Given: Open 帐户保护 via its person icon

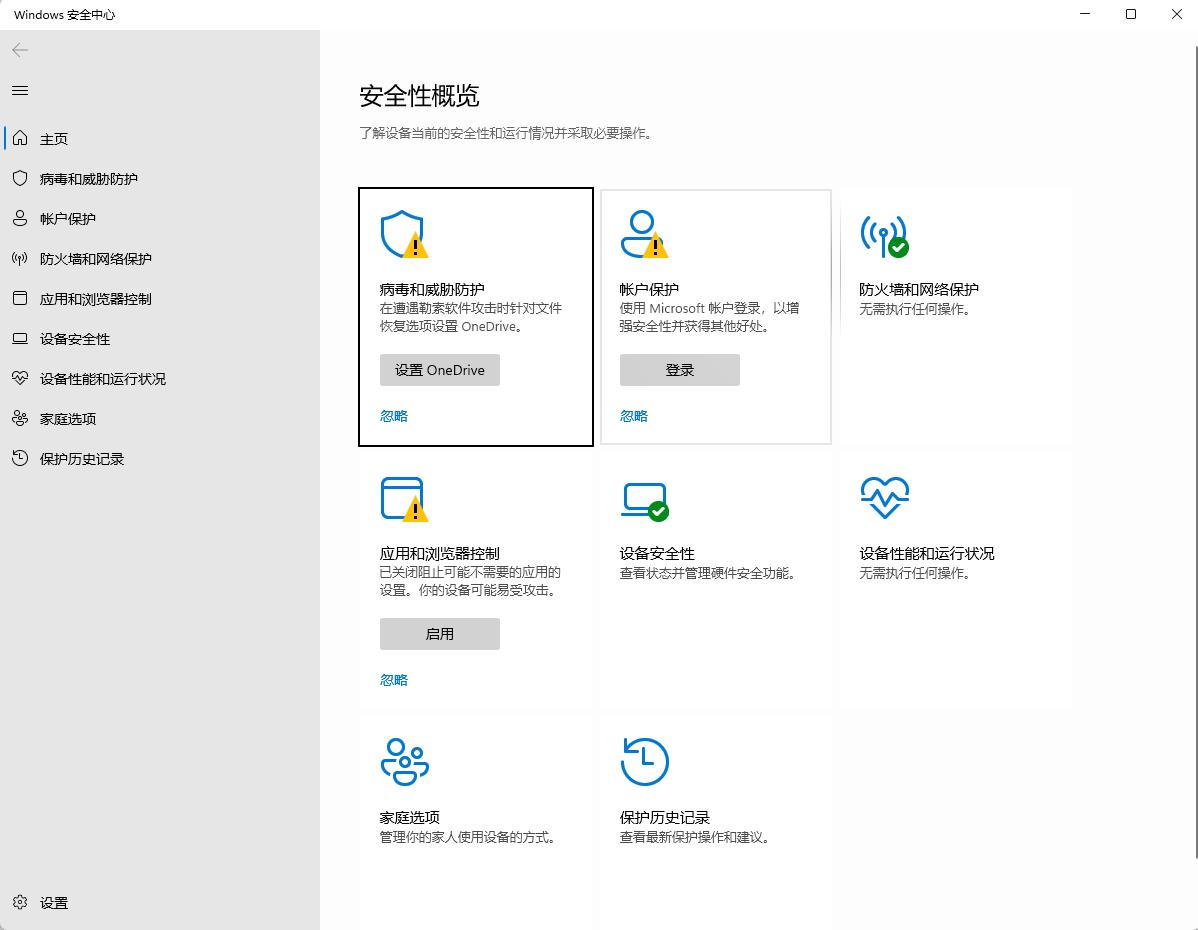Looking at the screenshot, I should [645, 235].
